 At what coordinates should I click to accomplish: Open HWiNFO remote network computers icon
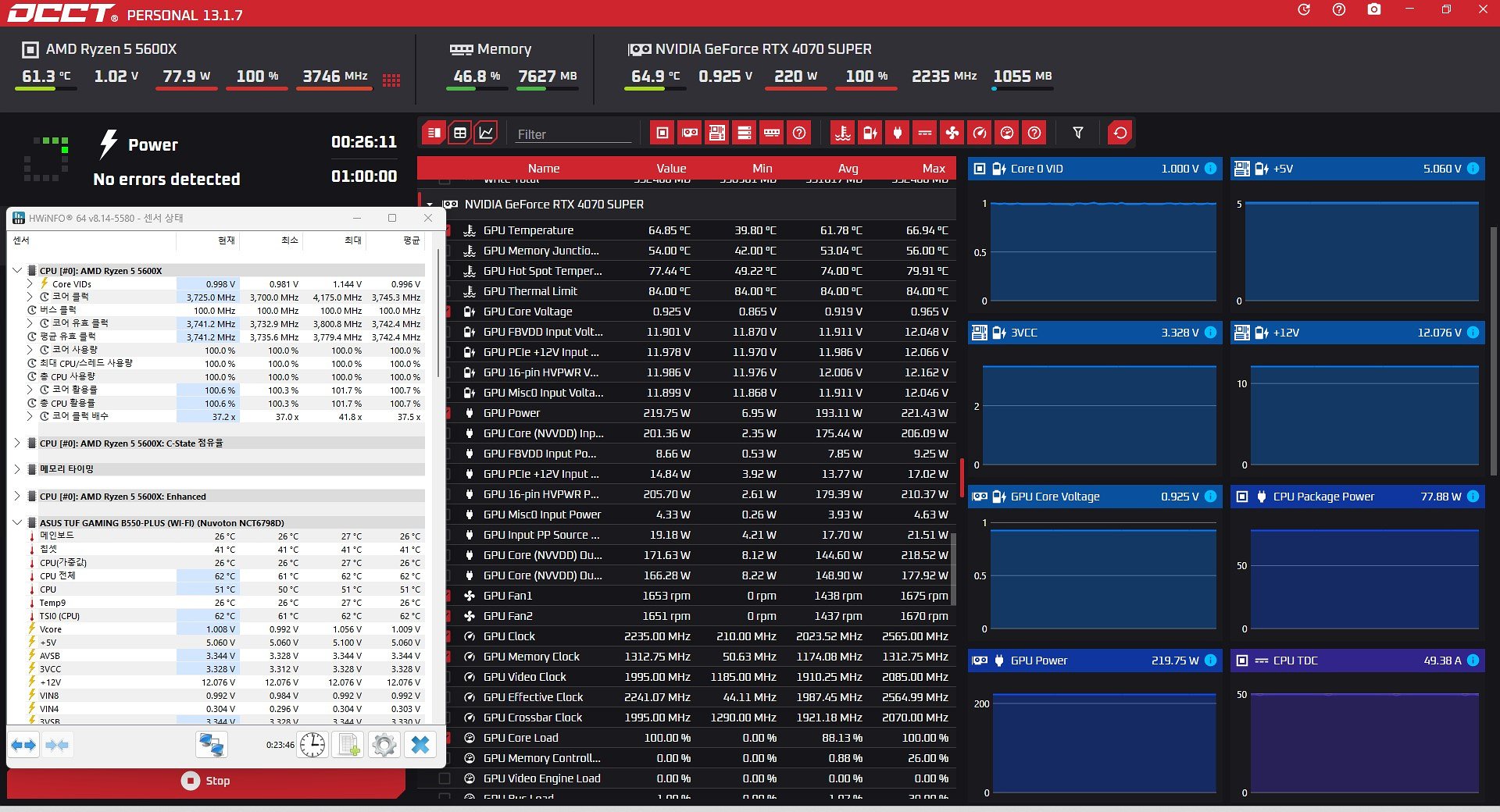tap(211, 745)
